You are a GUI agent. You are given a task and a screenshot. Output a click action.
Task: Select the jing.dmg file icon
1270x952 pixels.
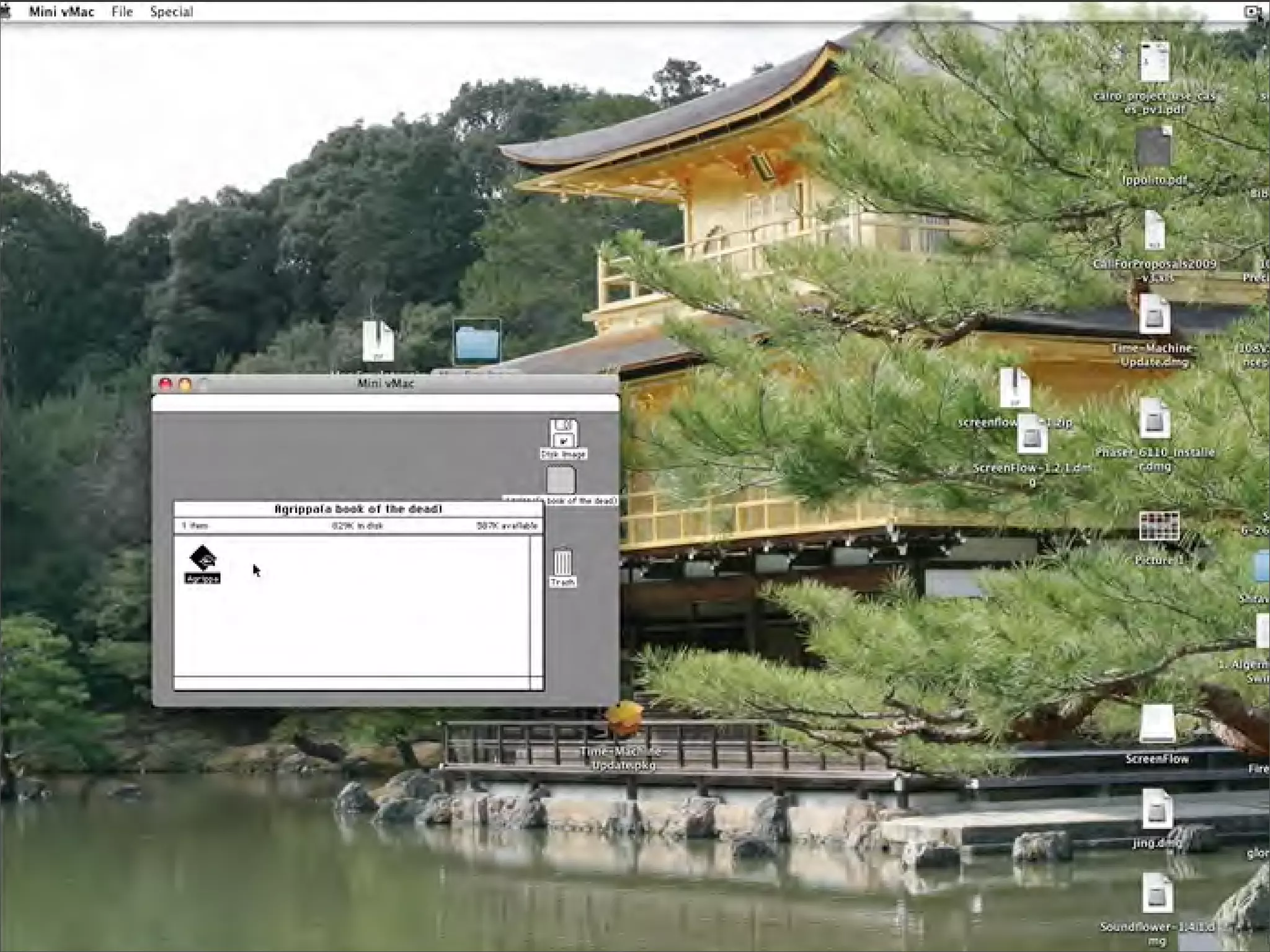1157,810
